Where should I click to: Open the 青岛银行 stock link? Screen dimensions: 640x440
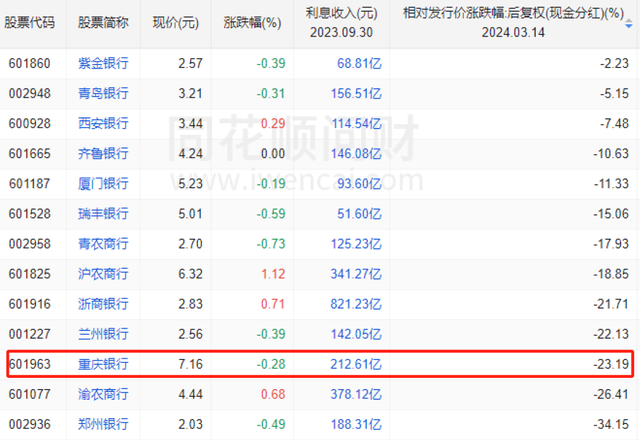(103, 93)
